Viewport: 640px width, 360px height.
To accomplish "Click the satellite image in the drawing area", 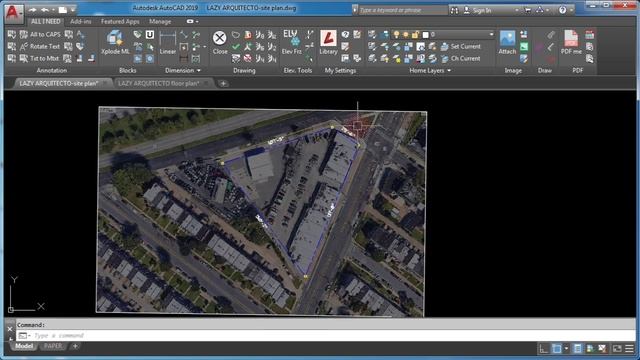I will pyautogui.click(x=261, y=211).
